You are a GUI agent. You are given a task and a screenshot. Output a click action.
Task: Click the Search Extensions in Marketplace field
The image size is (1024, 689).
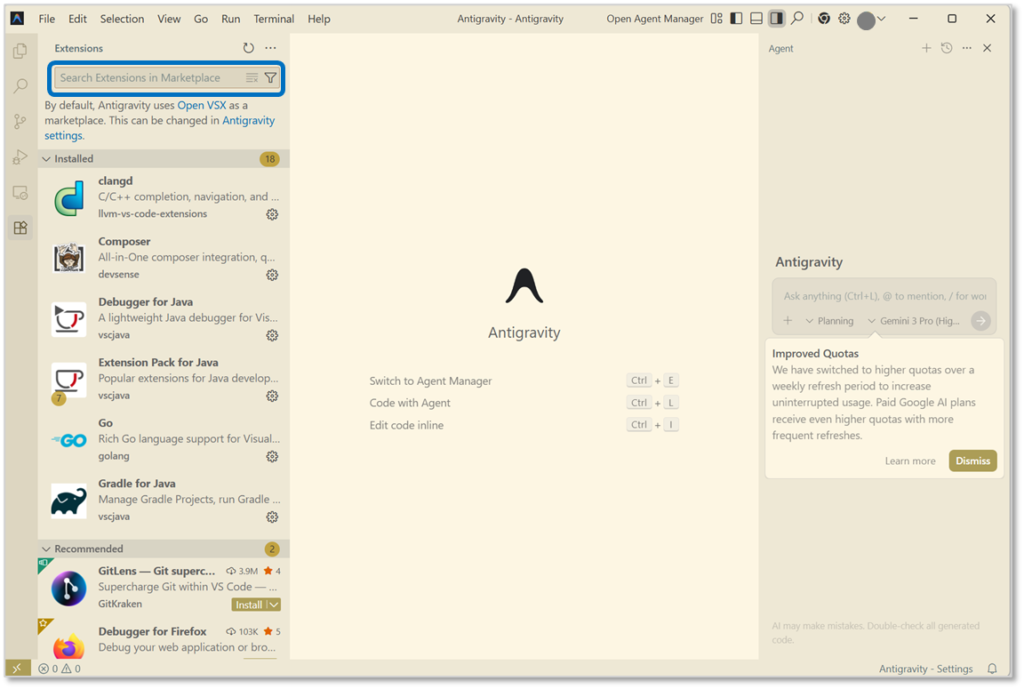(x=148, y=78)
